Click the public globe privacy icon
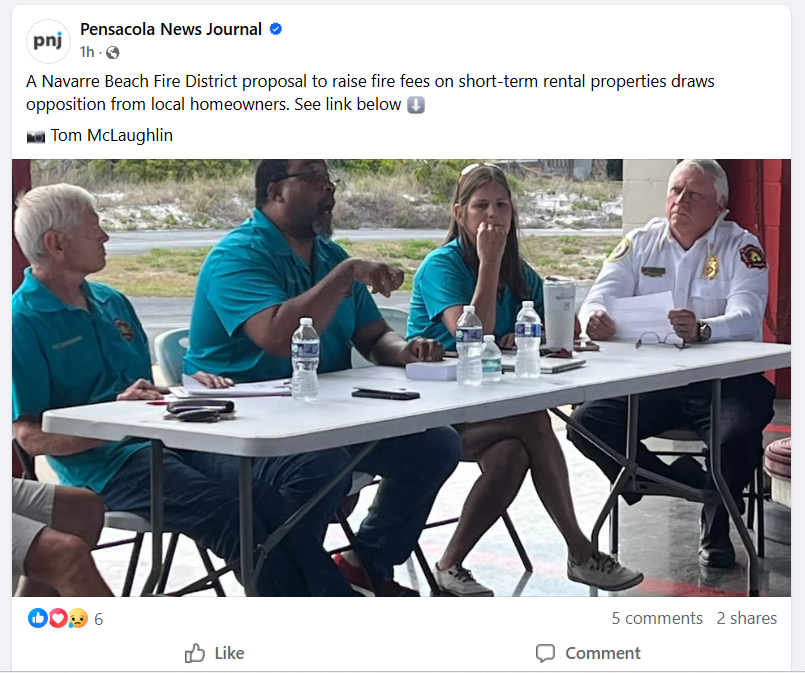The height and width of the screenshot is (673, 805). [x=112, y=52]
